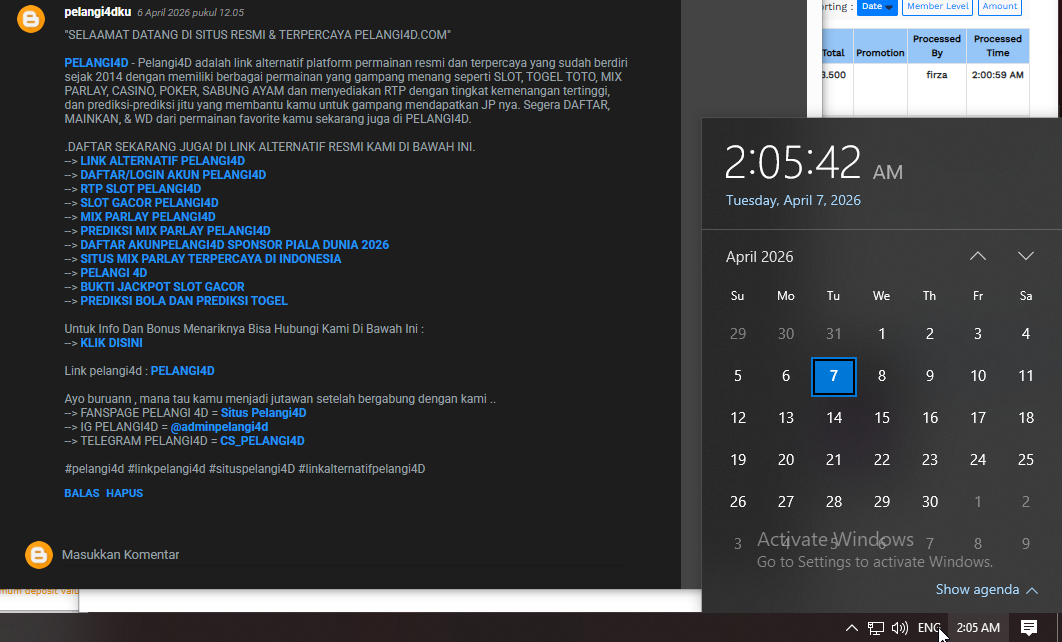Click the KLIK DISINI link

tap(112, 343)
